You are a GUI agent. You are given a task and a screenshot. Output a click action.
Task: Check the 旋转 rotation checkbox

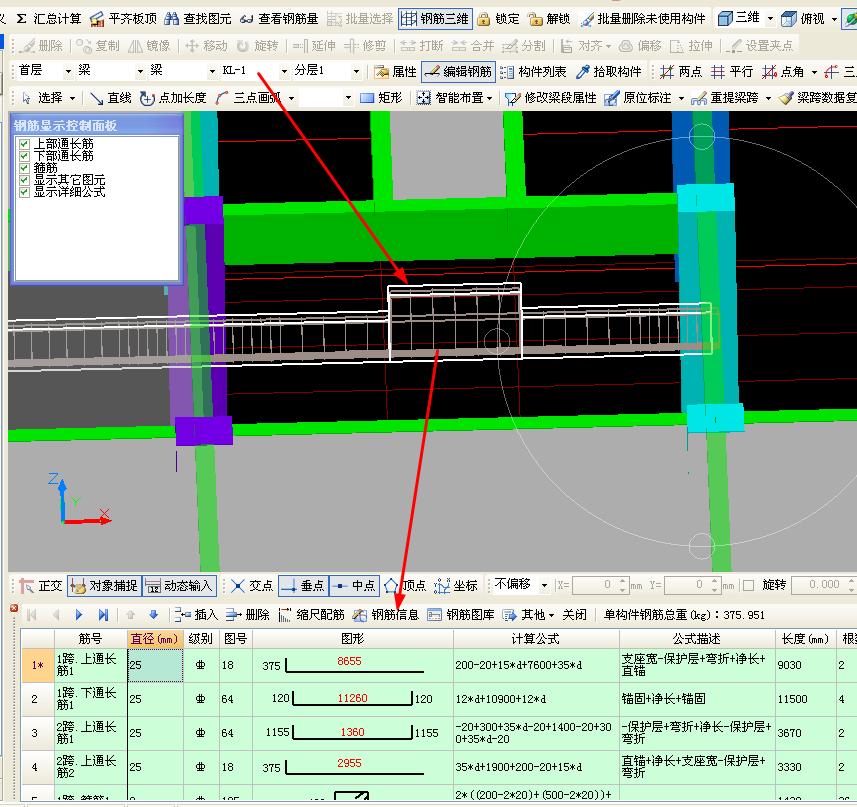click(749, 586)
